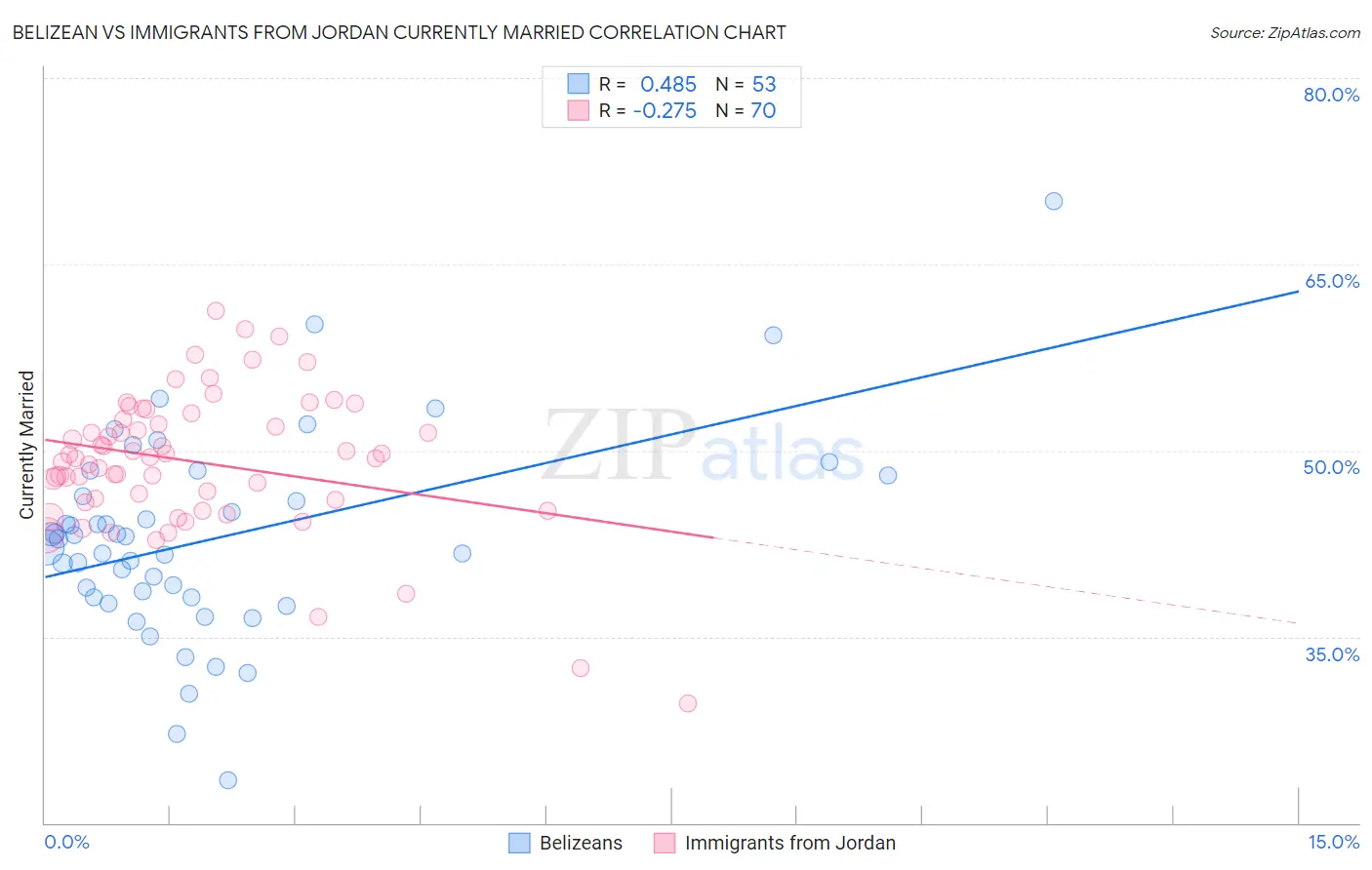Click the chart title text
The width and height of the screenshot is (1372, 870).
point(399,32)
